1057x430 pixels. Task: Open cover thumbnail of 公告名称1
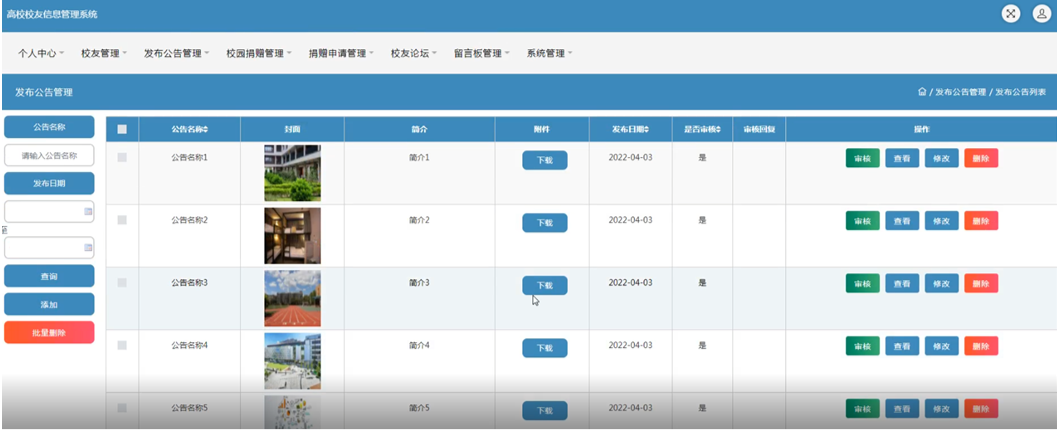pyautogui.click(x=293, y=173)
